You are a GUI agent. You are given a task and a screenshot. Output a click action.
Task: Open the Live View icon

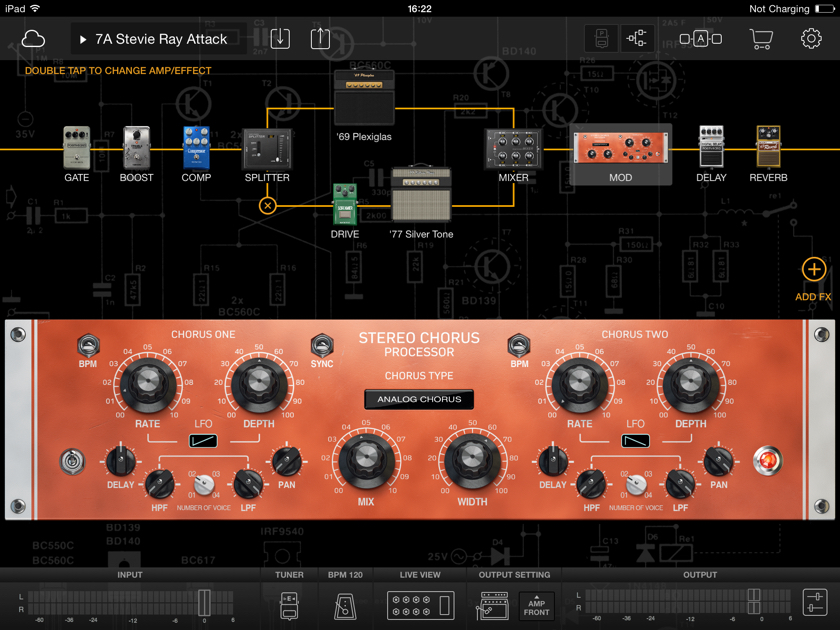pyautogui.click(x=421, y=605)
